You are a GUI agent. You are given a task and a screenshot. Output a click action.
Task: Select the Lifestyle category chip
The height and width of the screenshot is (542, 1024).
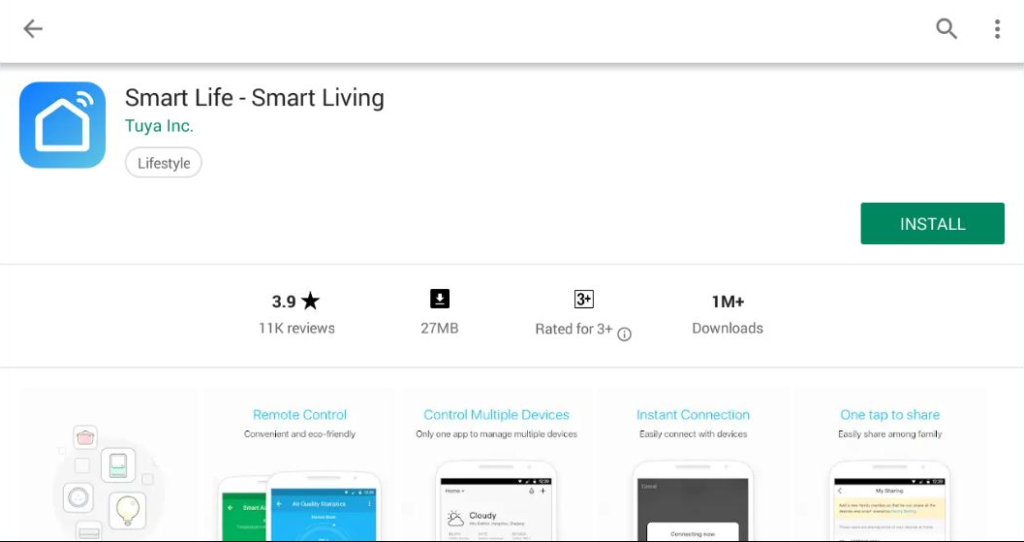[x=163, y=163]
